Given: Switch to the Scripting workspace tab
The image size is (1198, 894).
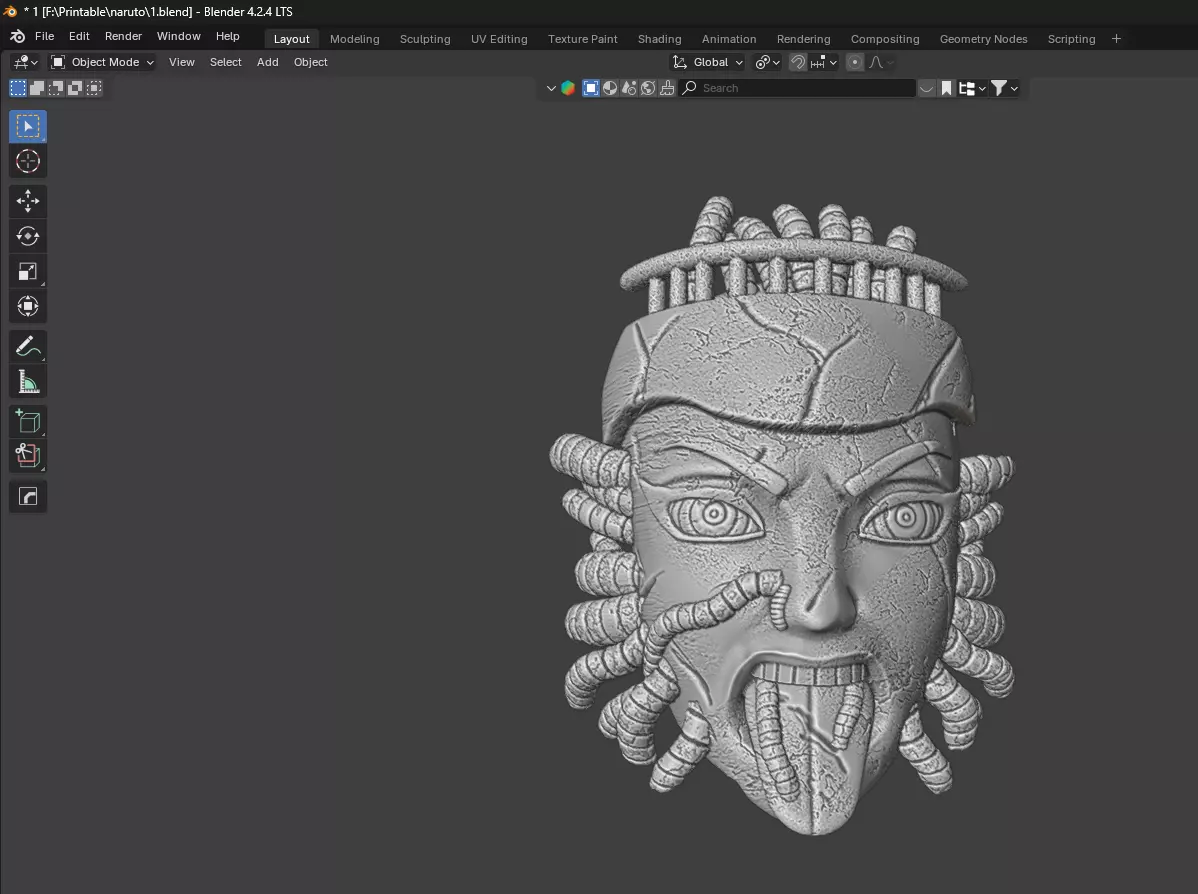Looking at the screenshot, I should pyautogui.click(x=1071, y=39).
